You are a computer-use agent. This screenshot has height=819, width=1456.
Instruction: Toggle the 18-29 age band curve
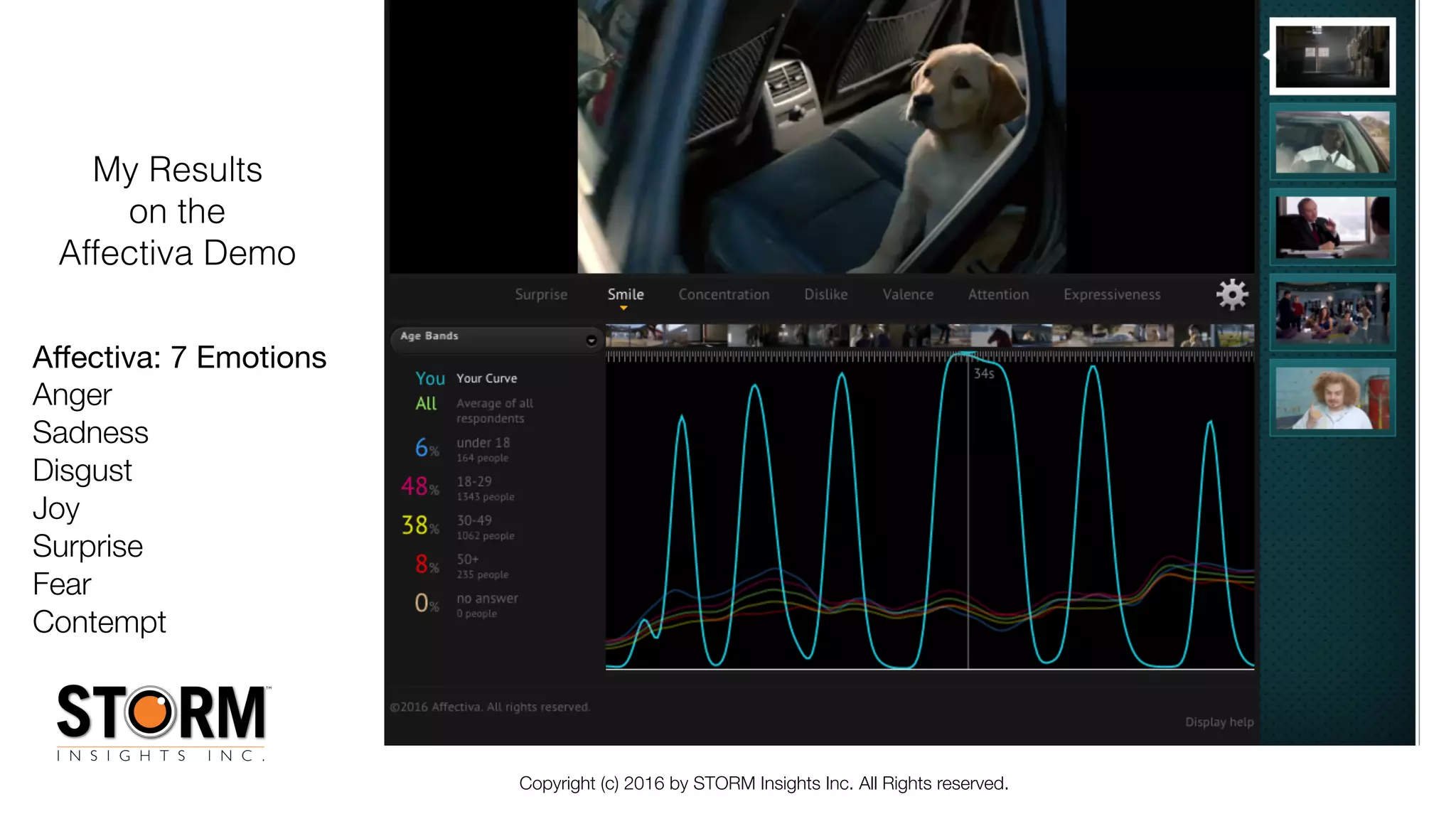[x=419, y=487]
